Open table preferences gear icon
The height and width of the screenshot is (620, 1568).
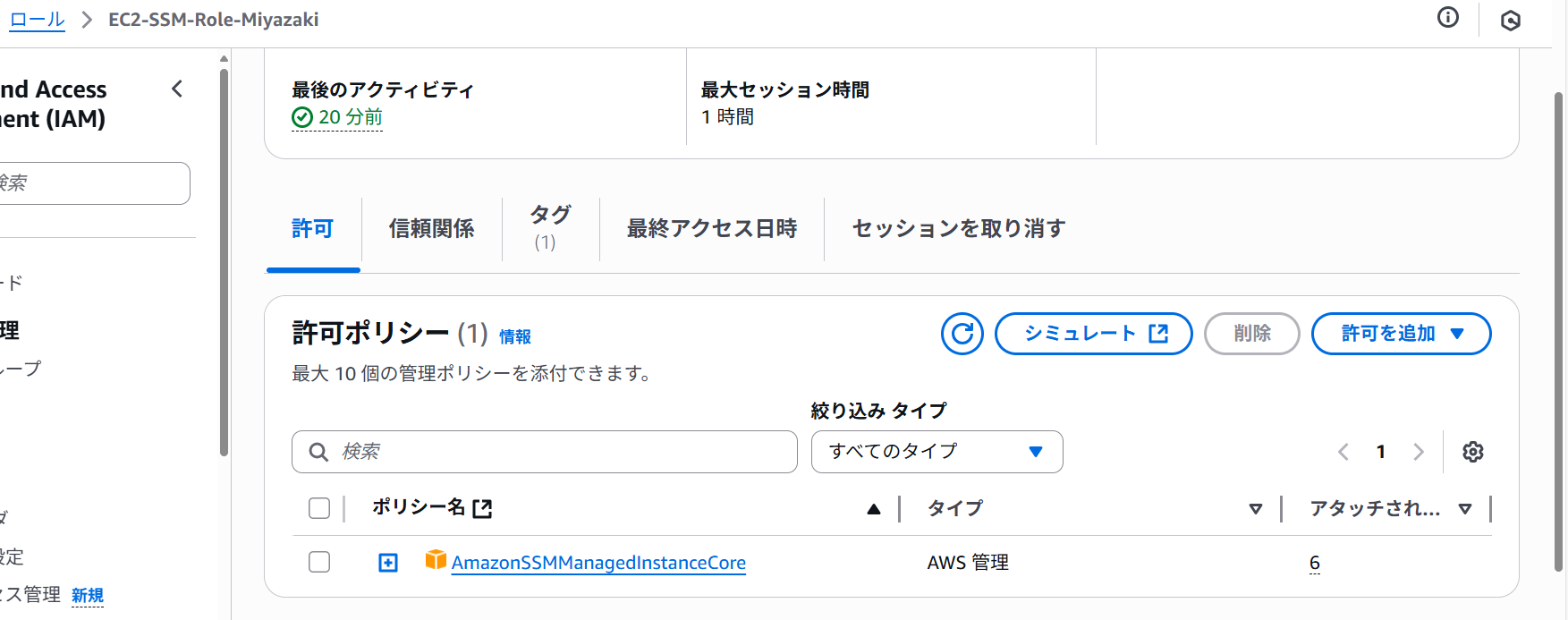pos(1472,452)
